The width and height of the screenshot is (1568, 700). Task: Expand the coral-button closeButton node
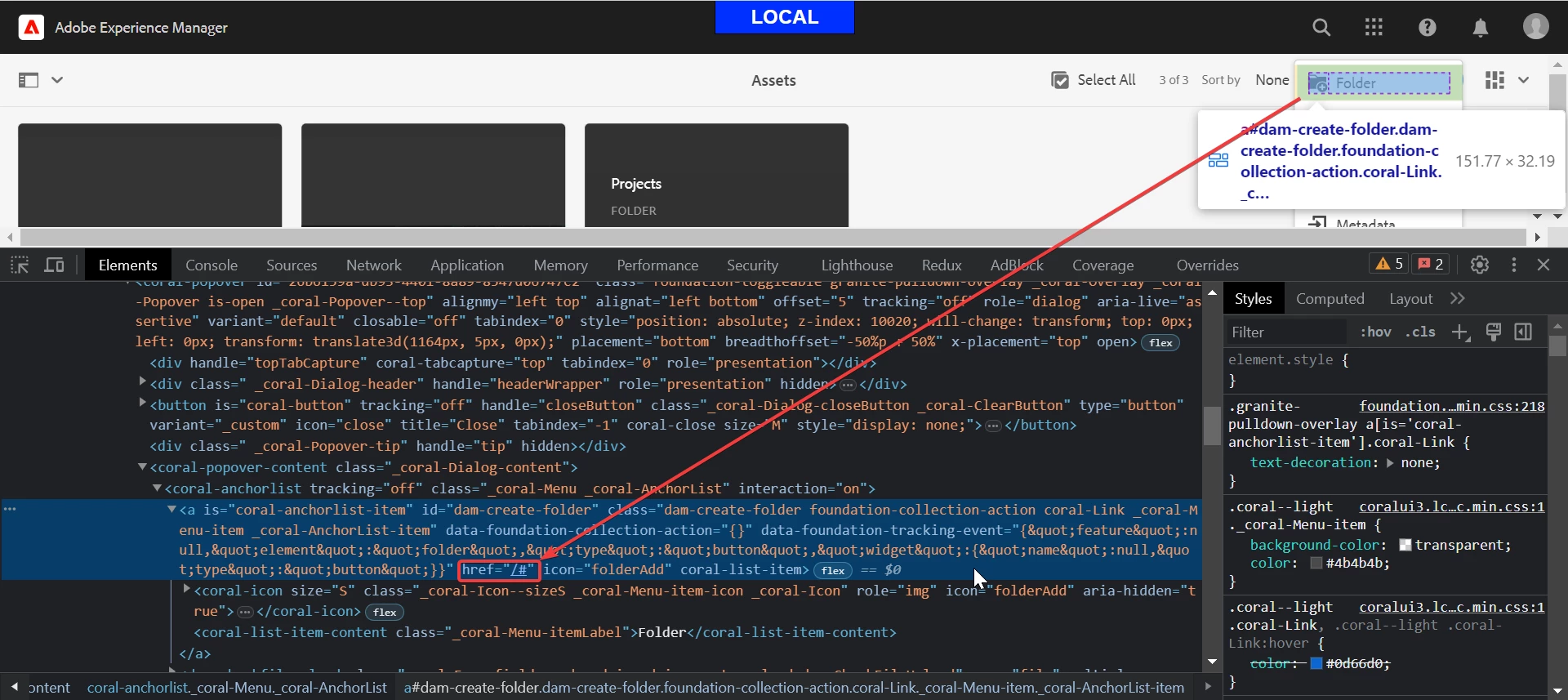pos(143,403)
